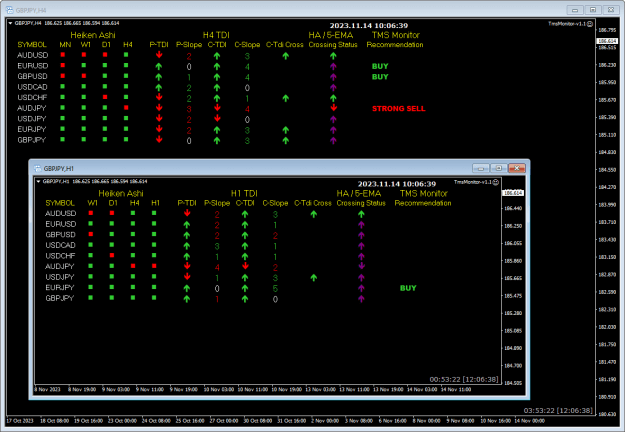Click USDCHF C-Tdi Cross arrow in H4 window
The width and height of the screenshot is (625, 432).
tap(285, 98)
